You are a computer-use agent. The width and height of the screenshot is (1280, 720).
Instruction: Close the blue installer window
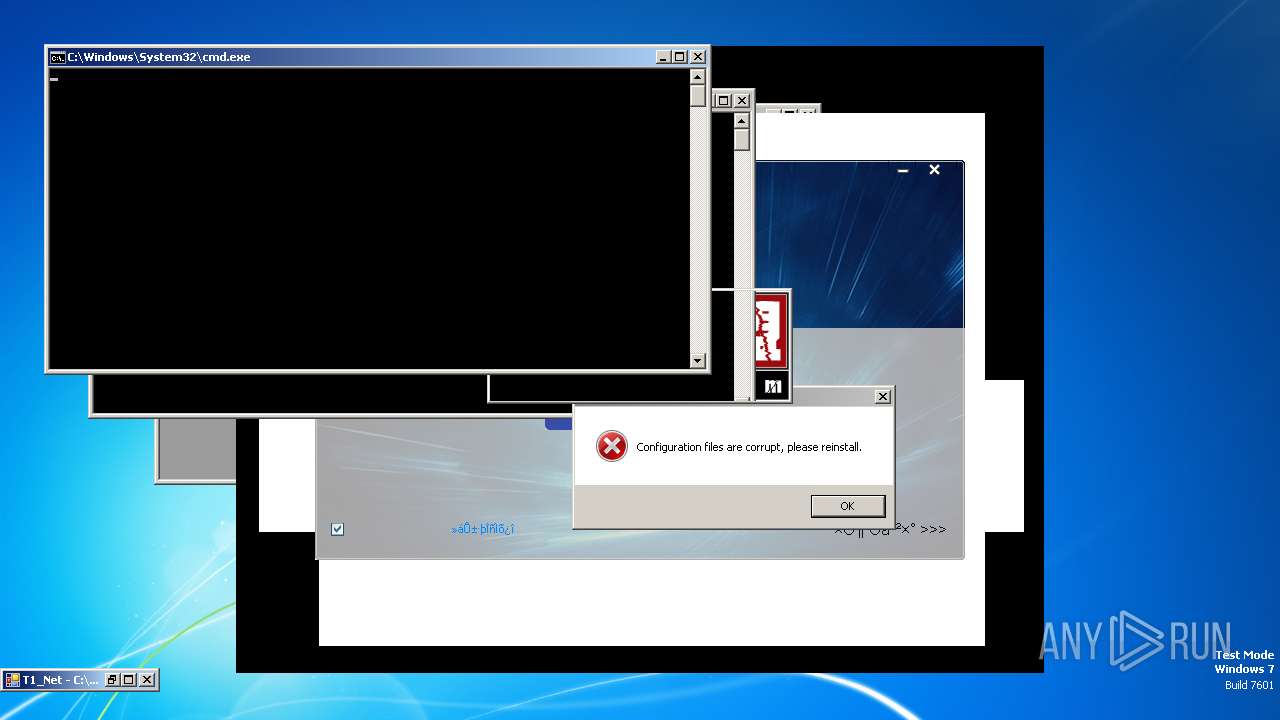point(934,170)
